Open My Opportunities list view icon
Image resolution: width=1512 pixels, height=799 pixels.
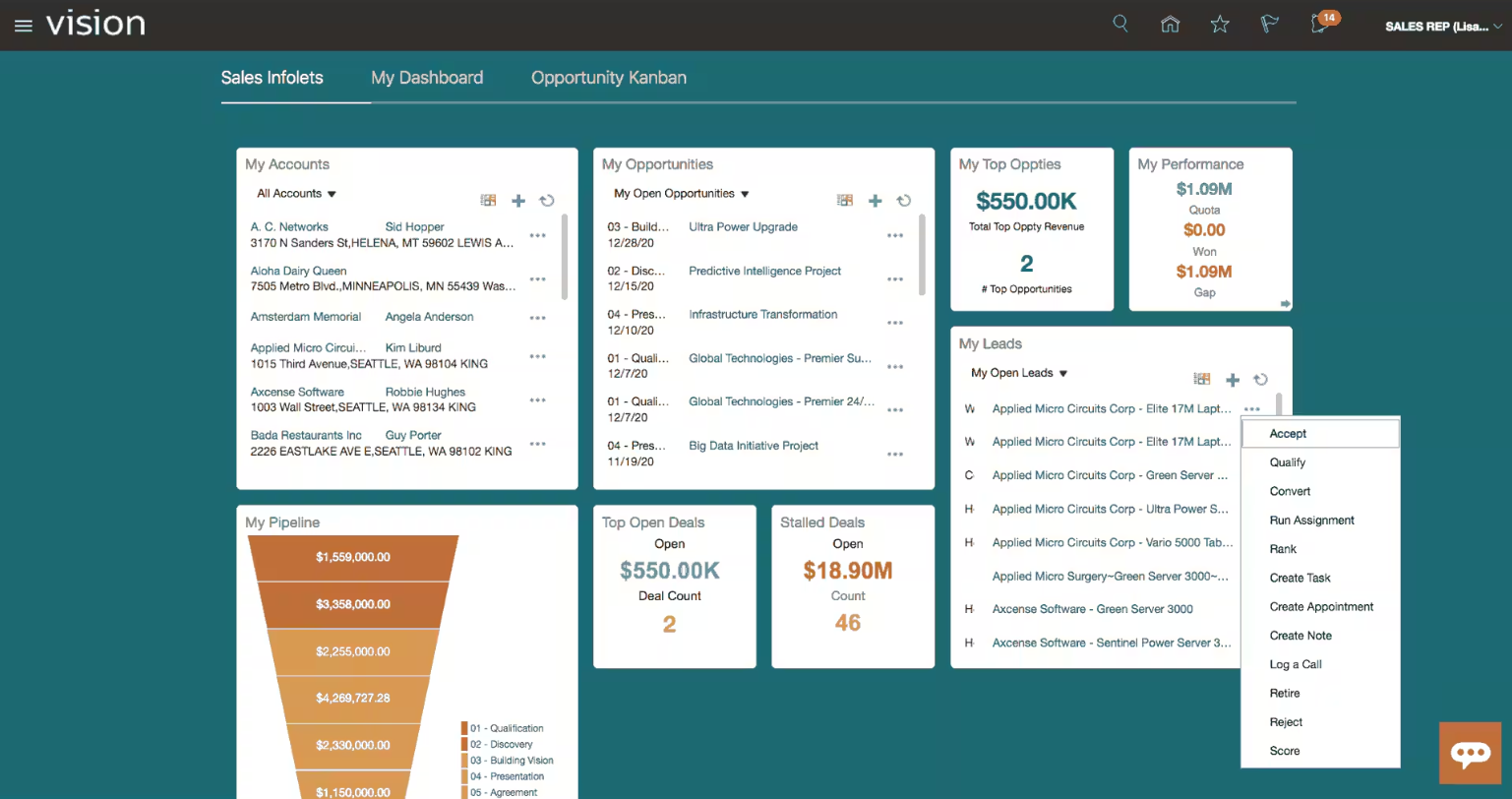845,200
